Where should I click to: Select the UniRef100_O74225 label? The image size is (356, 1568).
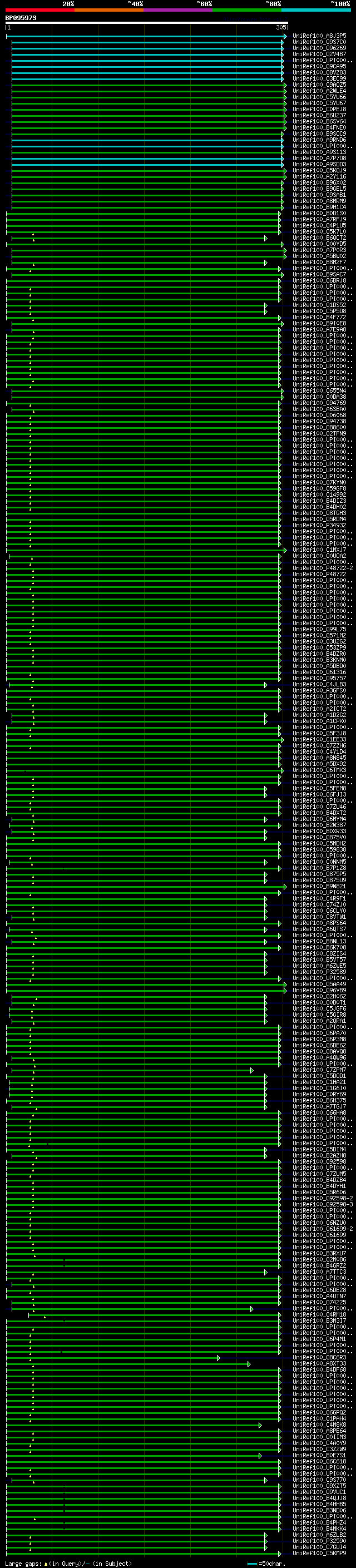point(319,1302)
